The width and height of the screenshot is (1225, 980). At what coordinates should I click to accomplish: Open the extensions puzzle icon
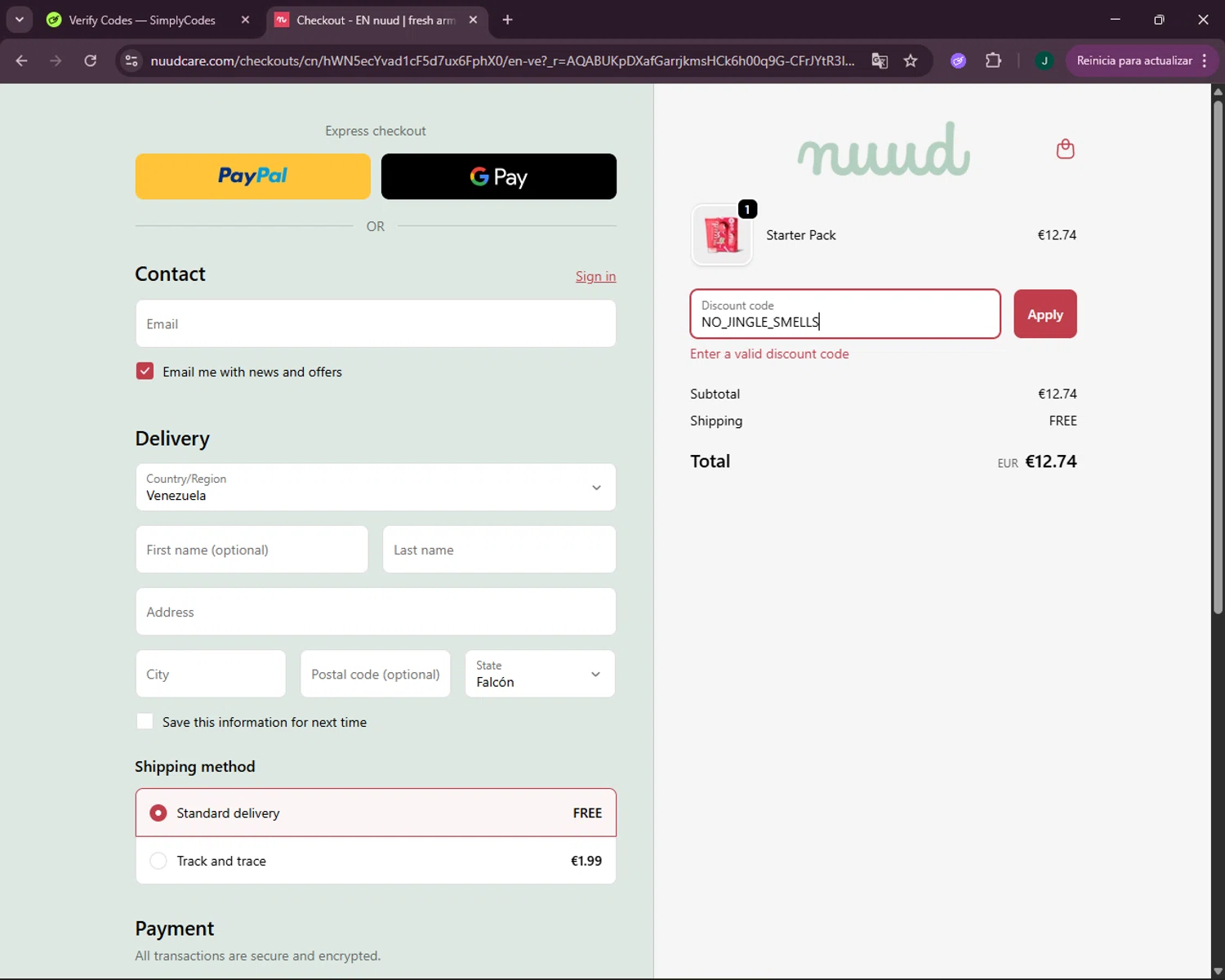(x=993, y=60)
